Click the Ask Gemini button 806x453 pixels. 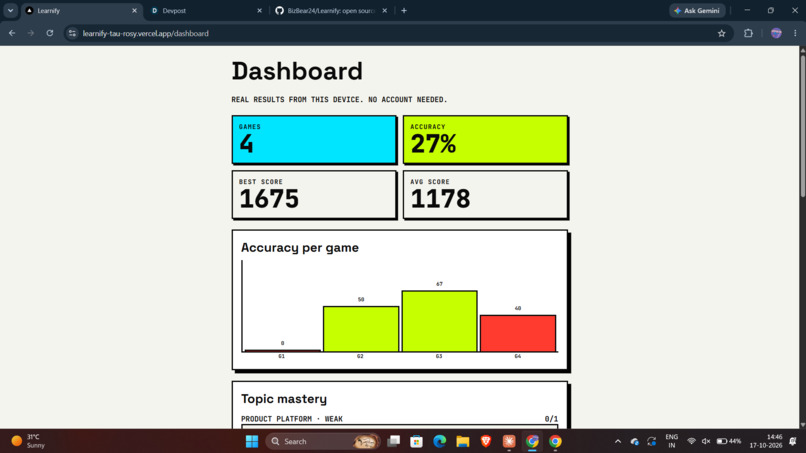pos(697,11)
